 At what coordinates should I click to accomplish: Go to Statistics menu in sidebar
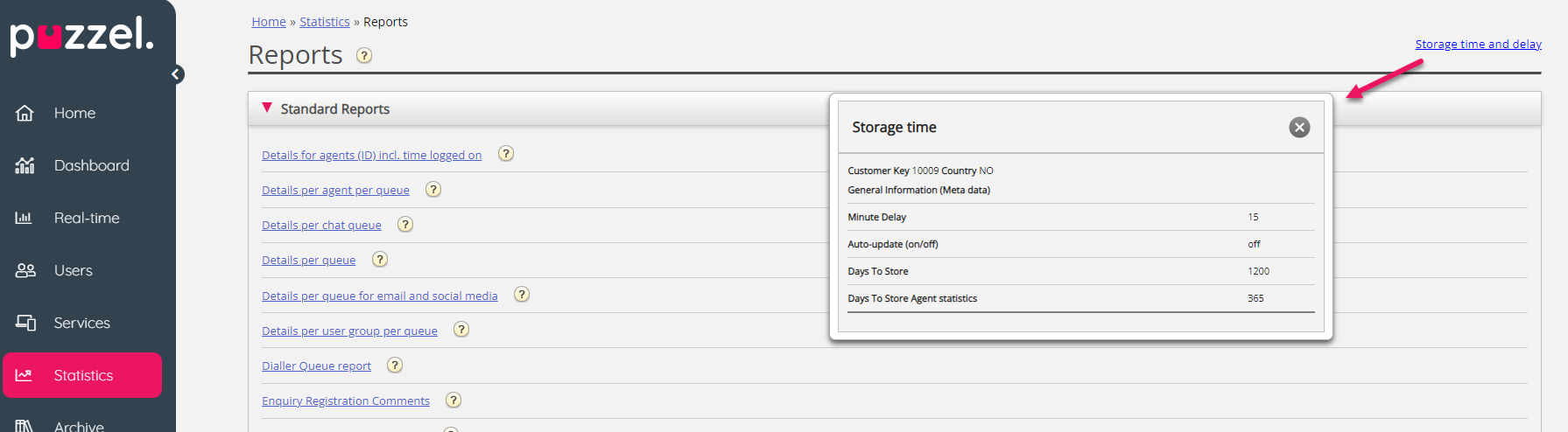coord(83,375)
